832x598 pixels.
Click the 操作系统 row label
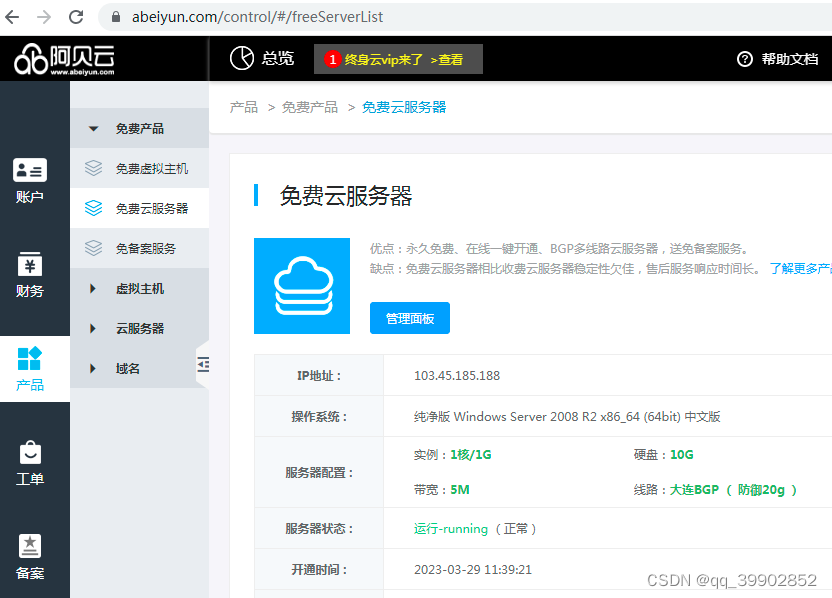pyautogui.click(x=319, y=417)
